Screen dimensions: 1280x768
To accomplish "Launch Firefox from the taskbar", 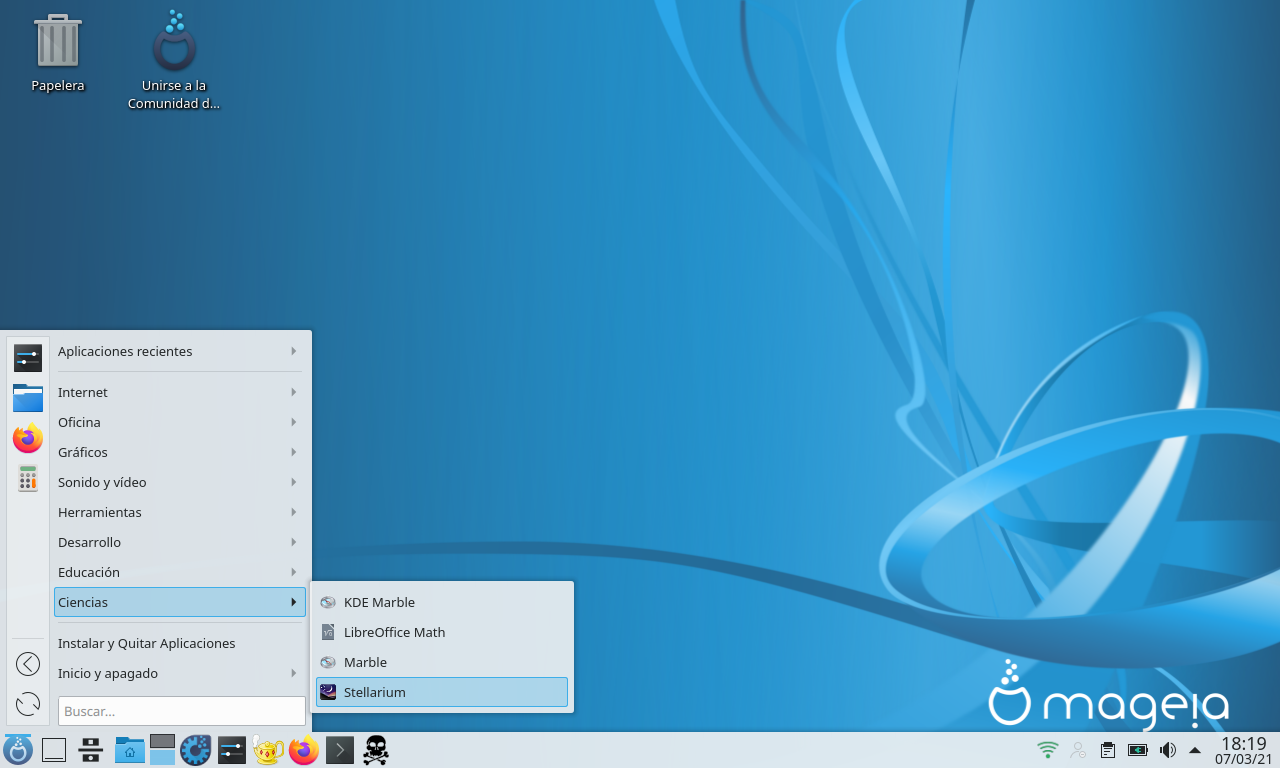I will pyautogui.click(x=304, y=749).
